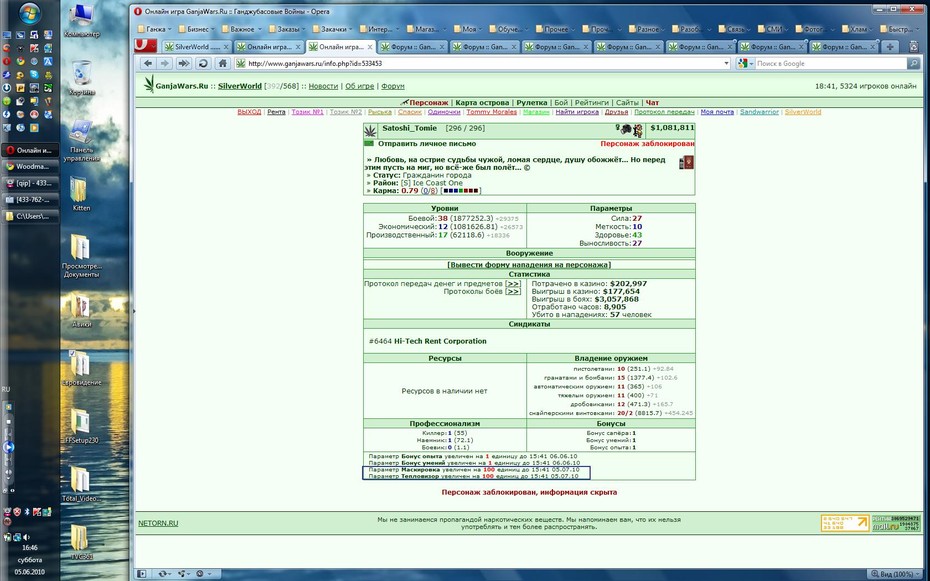Open the red Opera menu button
This screenshot has height=581, width=930.
click(x=145, y=46)
